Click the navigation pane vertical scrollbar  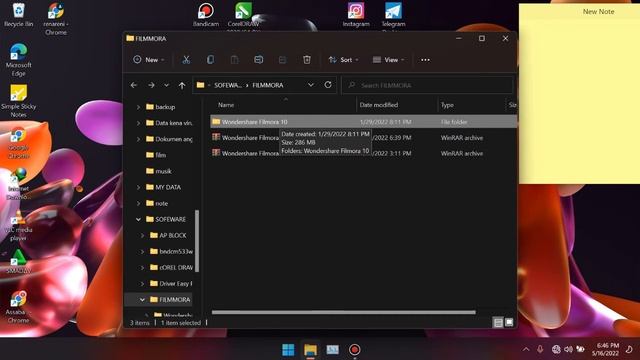click(197, 241)
